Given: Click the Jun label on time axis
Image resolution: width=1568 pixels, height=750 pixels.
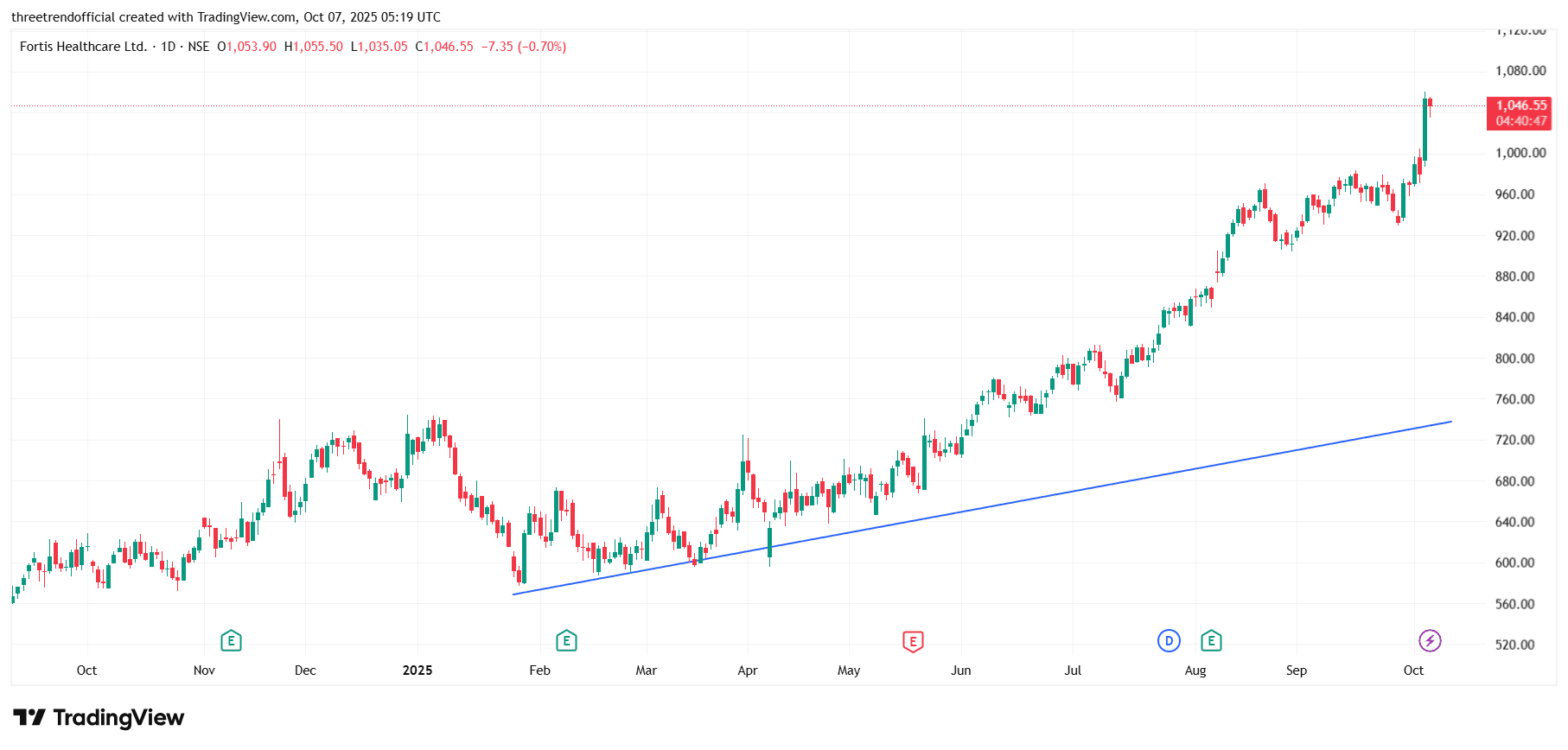Looking at the screenshot, I should click(x=961, y=671).
